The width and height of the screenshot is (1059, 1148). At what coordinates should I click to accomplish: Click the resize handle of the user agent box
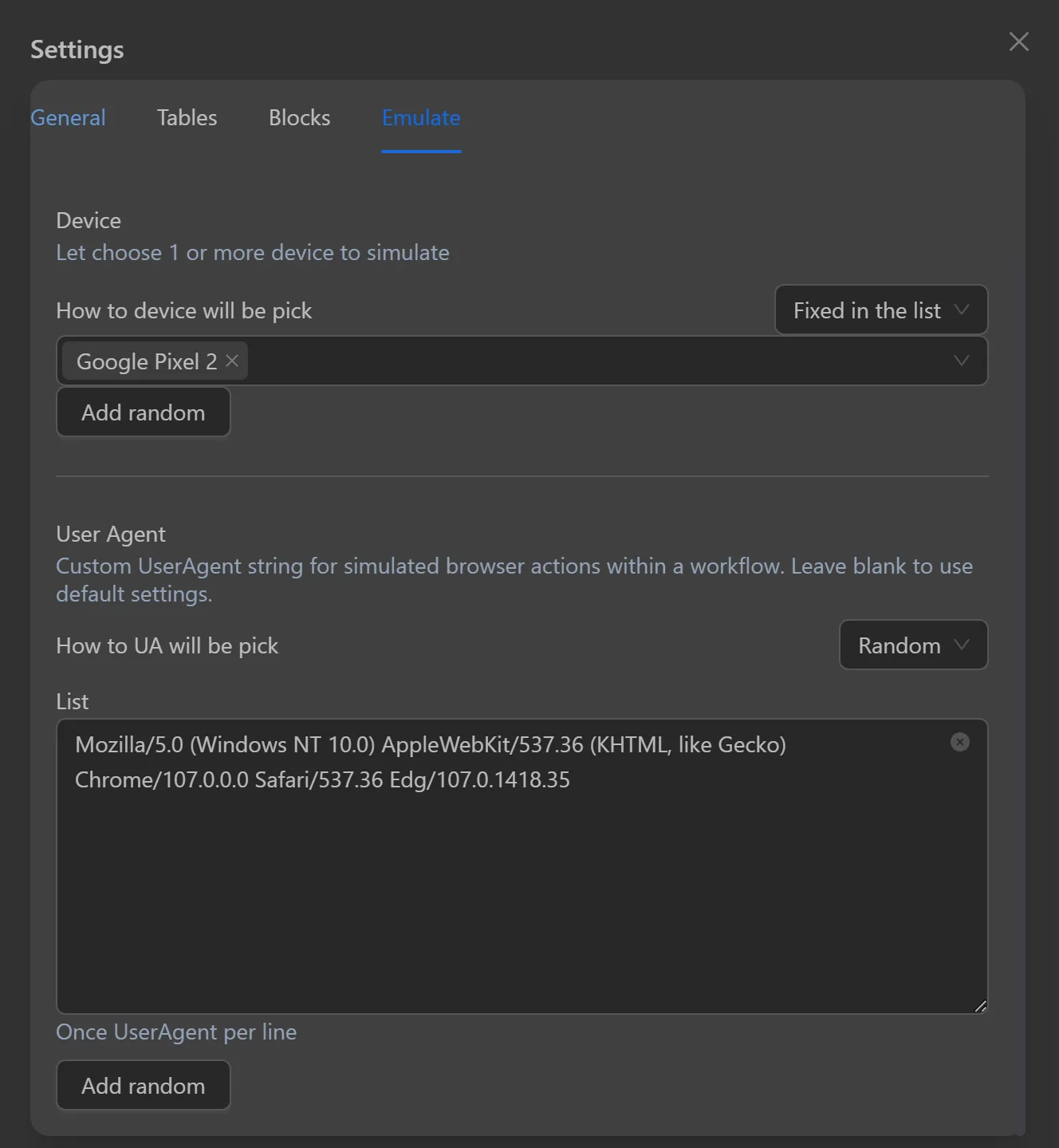[x=980, y=1006]
